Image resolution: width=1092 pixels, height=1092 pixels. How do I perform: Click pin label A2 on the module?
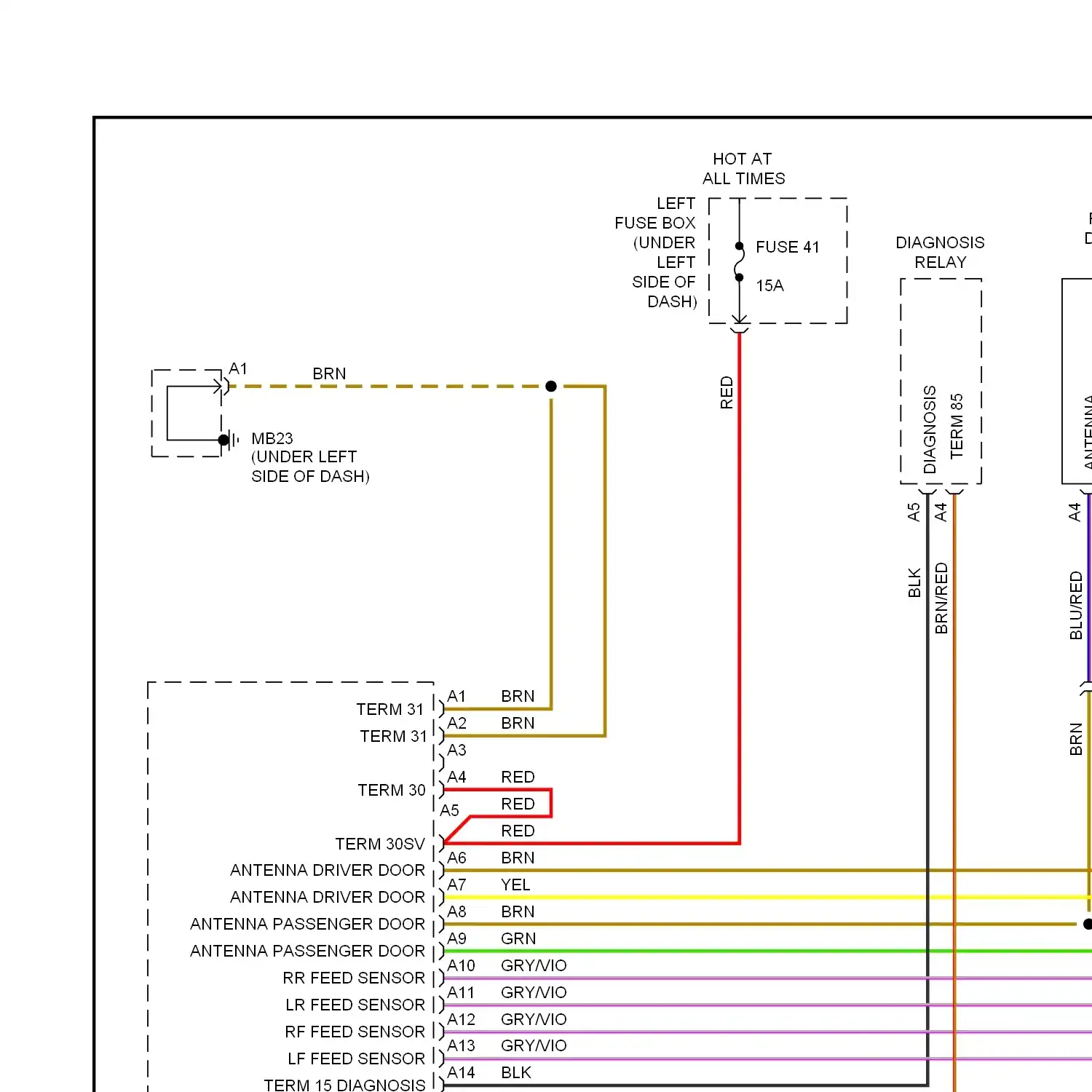[x=456, y=724]
